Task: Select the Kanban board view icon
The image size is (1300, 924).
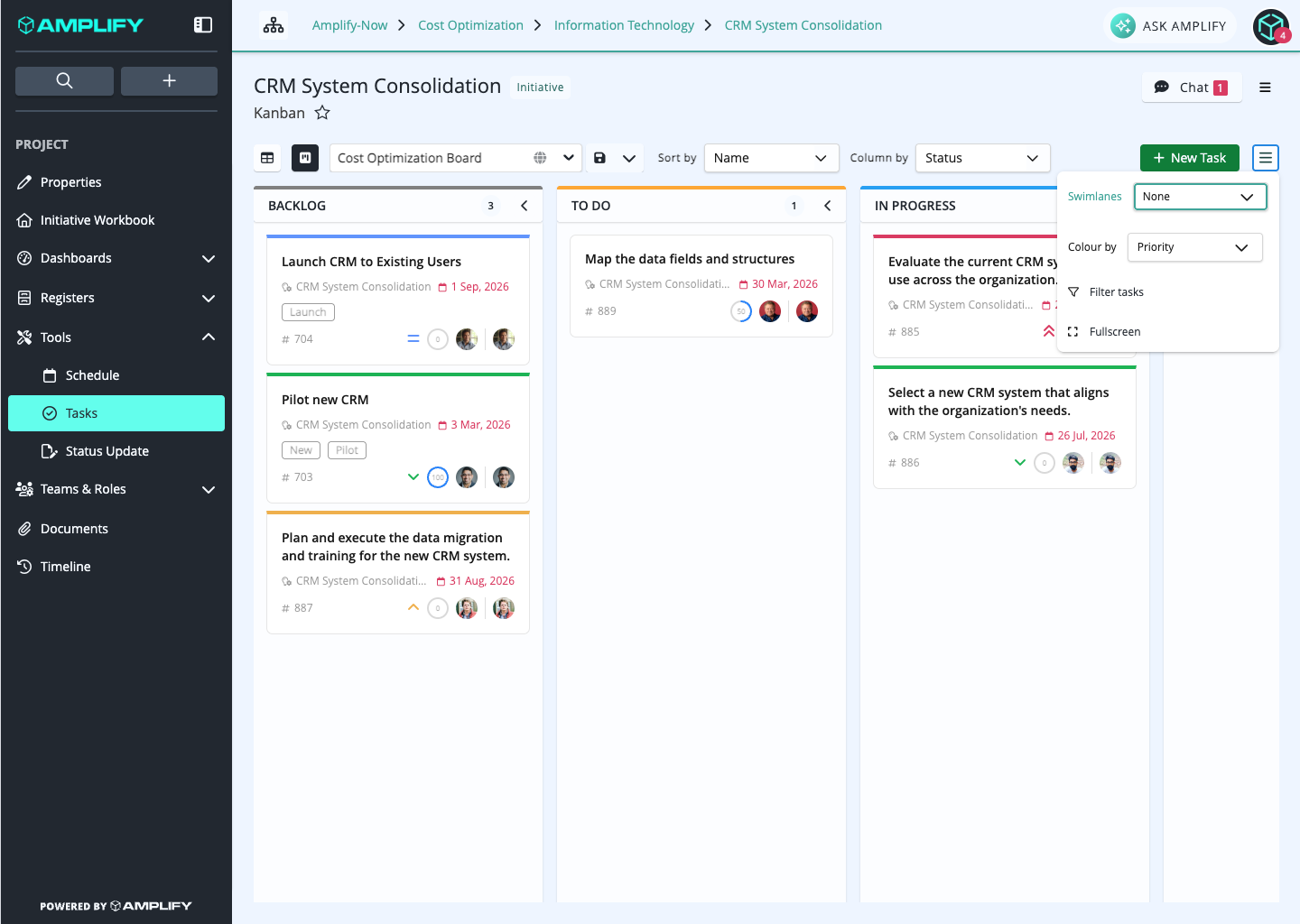Action: point(305,158)
